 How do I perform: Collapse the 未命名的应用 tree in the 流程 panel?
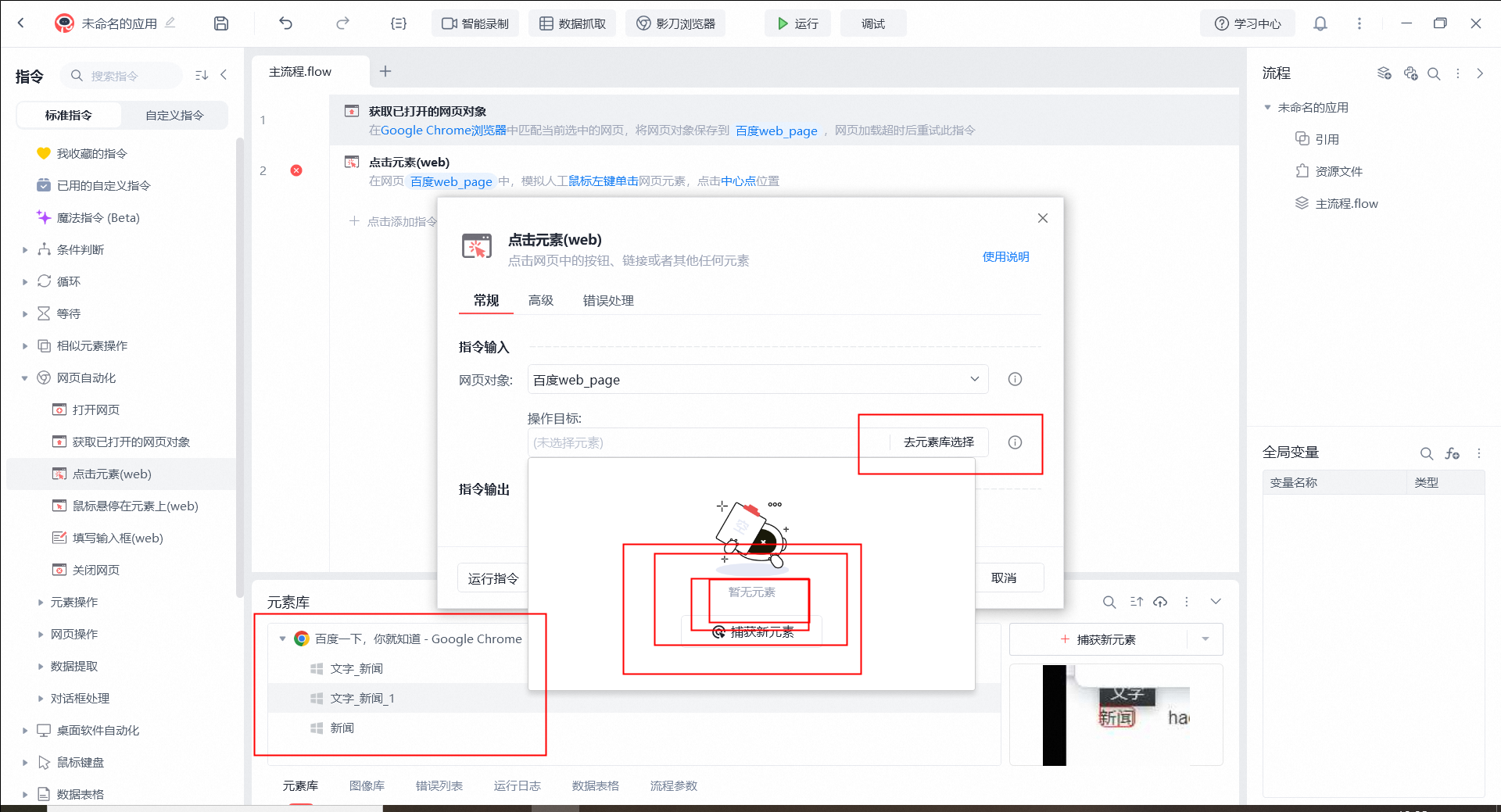point(1267,107)
